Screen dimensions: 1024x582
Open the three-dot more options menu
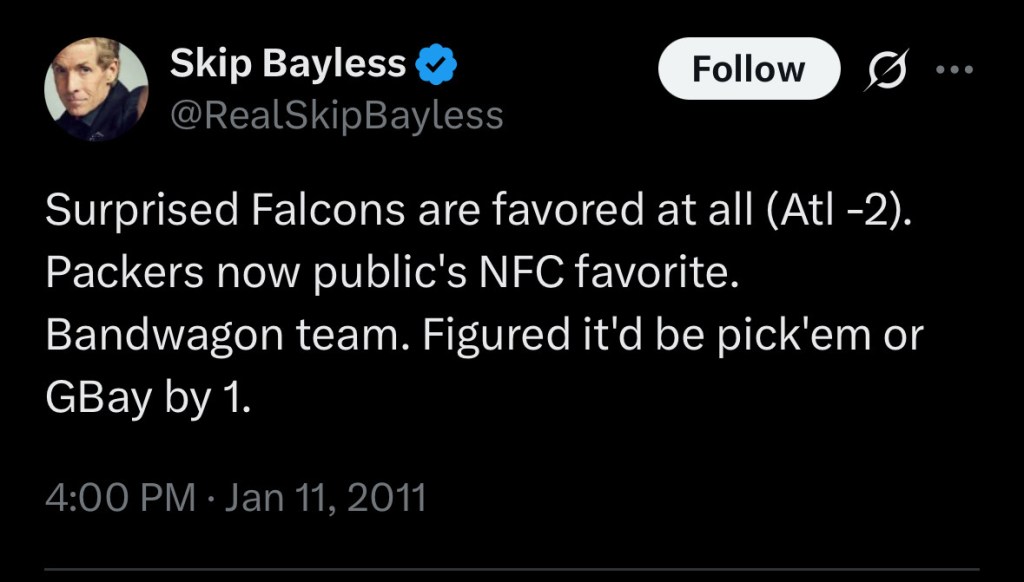(x=953, y=69)
